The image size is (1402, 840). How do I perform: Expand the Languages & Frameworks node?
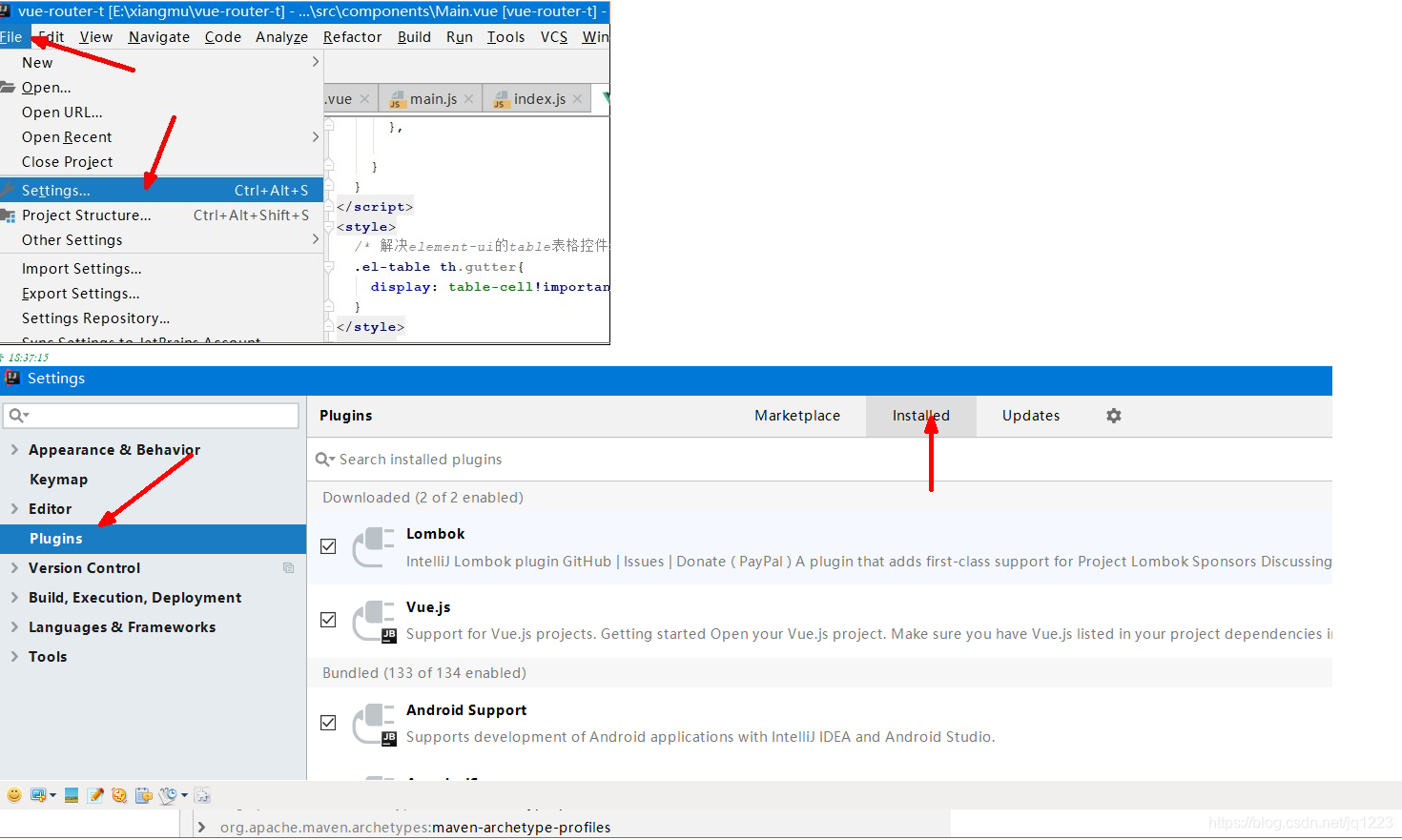coord(14,627)
